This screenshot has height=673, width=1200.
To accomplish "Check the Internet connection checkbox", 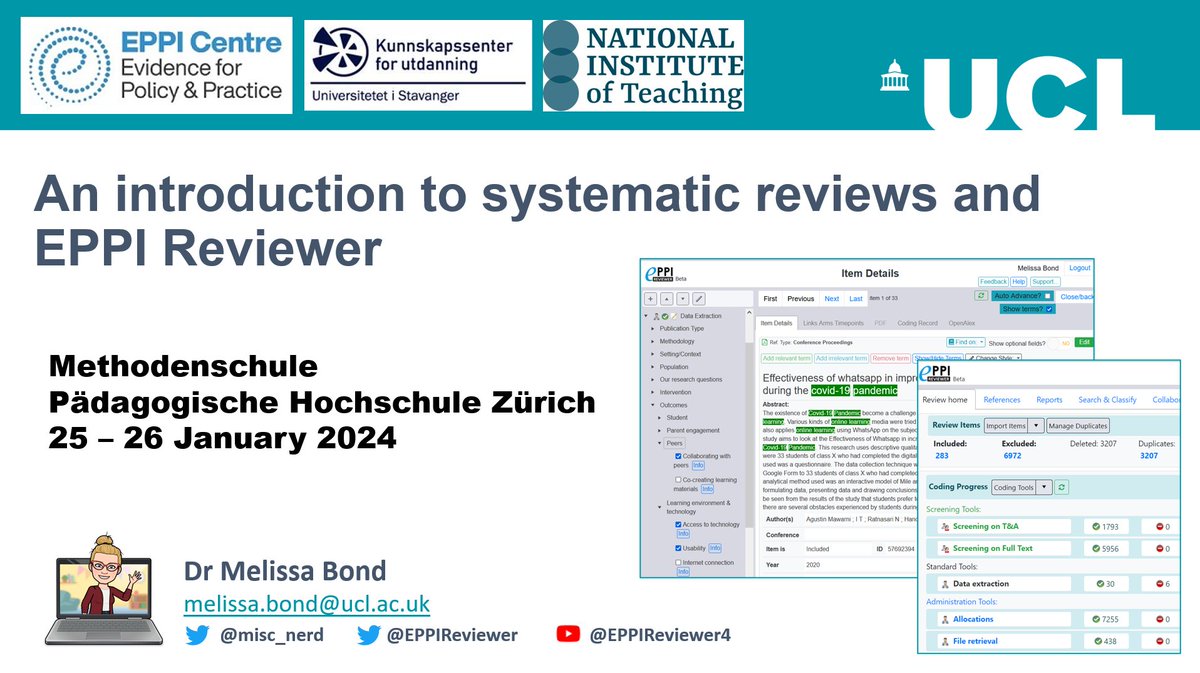I will (678, 563).
